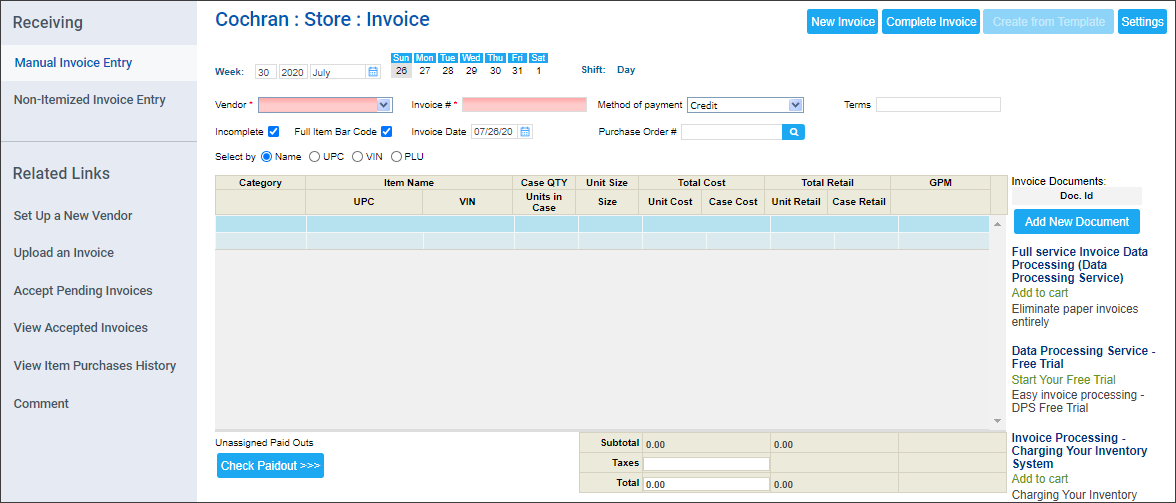
Task: Open Manual Invoice Entry page
Action: (x=74, y=63)
